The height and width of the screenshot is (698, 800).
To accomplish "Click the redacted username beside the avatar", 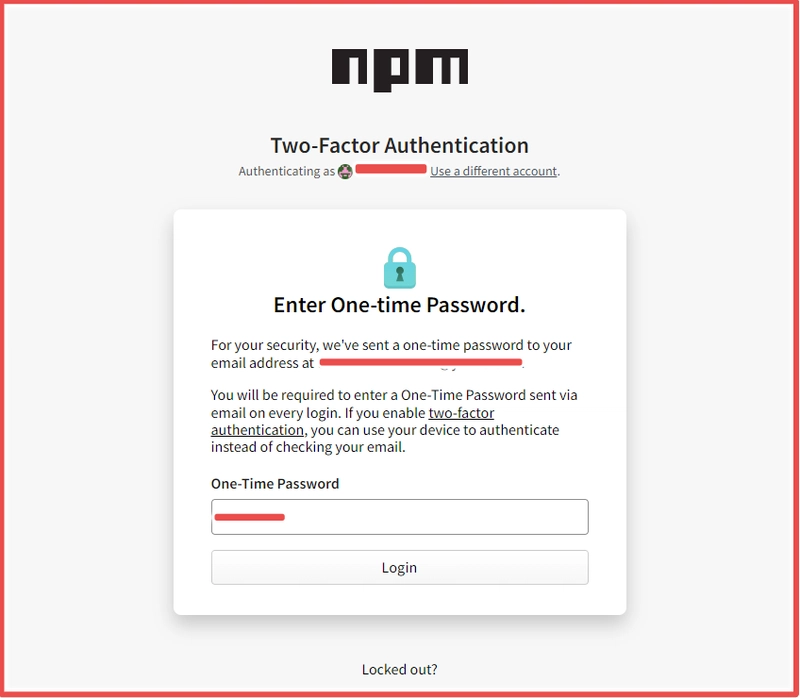I will tap(391, 170).
